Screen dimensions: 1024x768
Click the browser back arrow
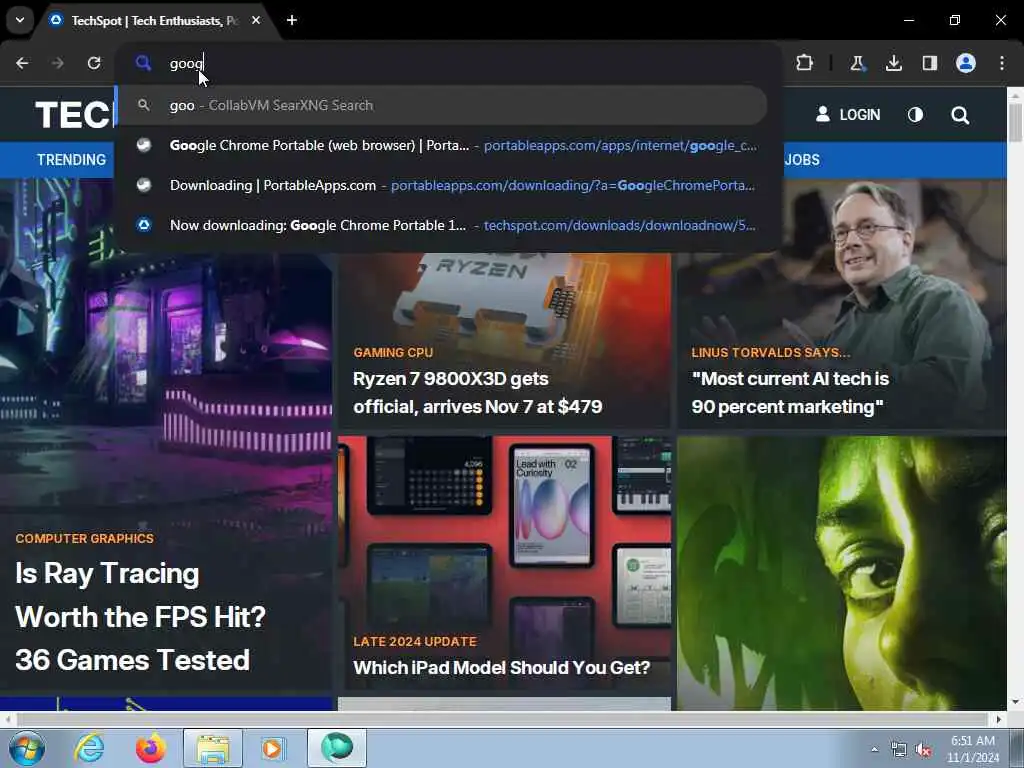(x=22, y=63)
